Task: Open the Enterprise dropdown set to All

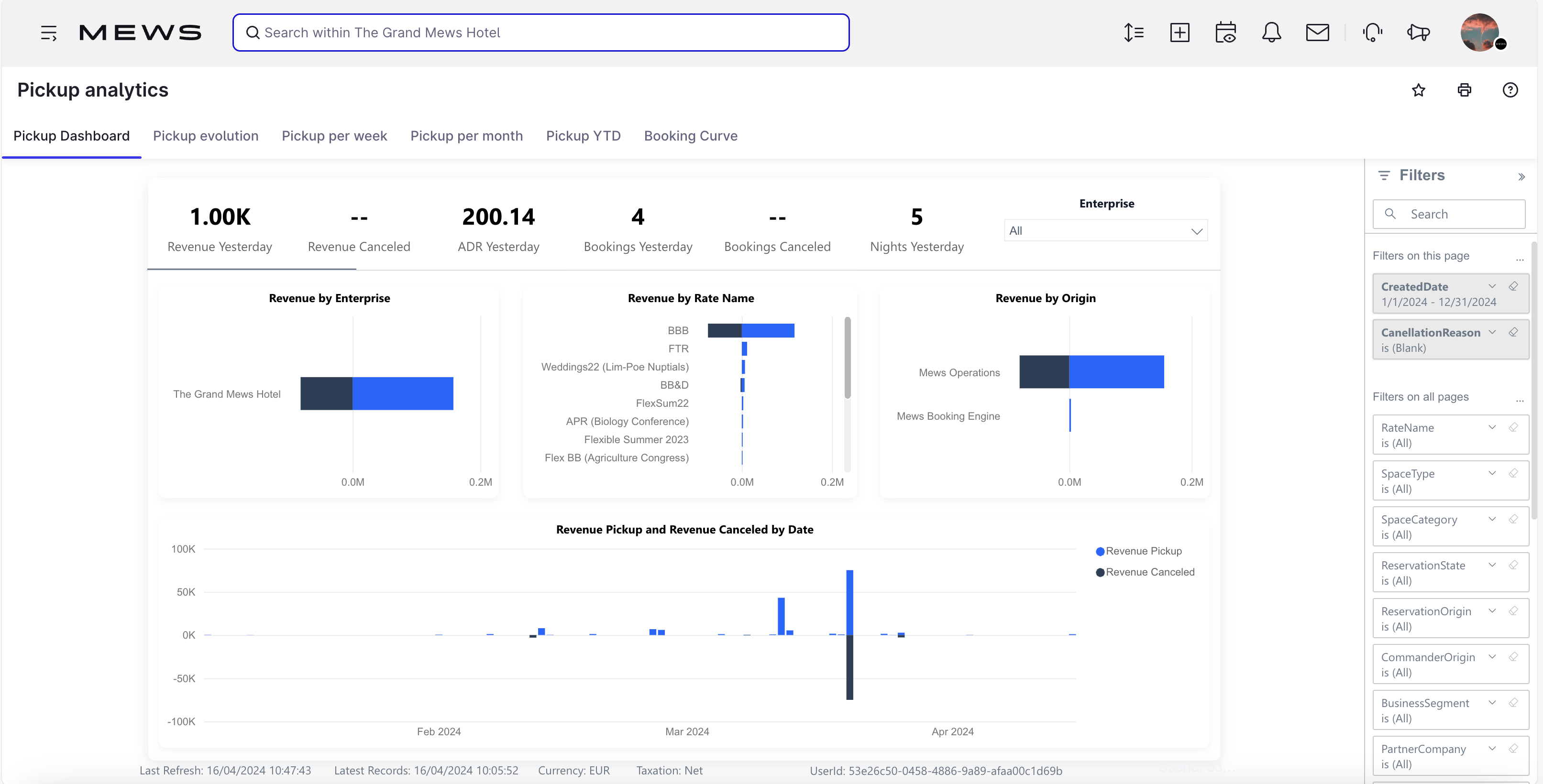Action: (1105, 230)
